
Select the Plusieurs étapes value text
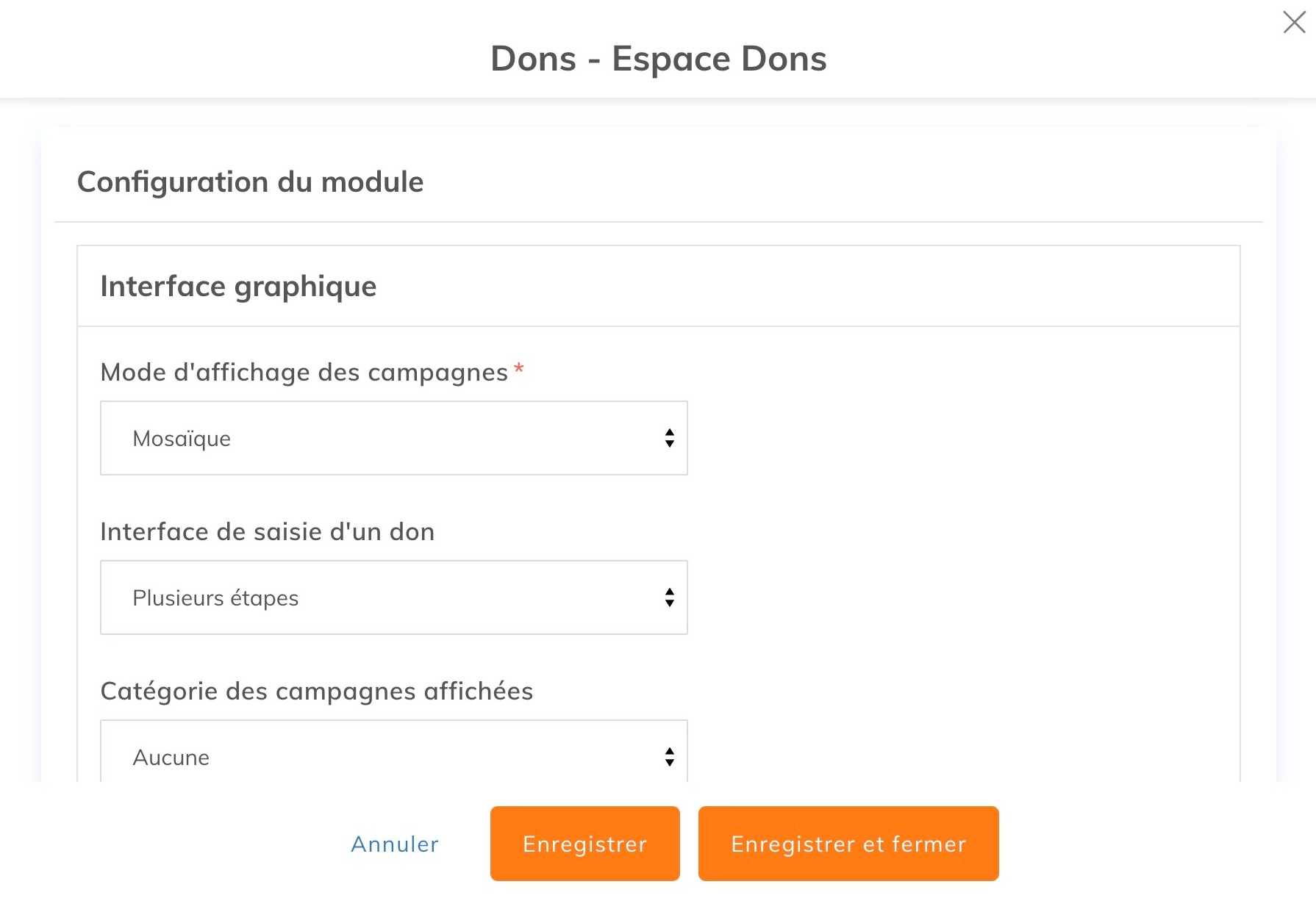tap(215, 598)
